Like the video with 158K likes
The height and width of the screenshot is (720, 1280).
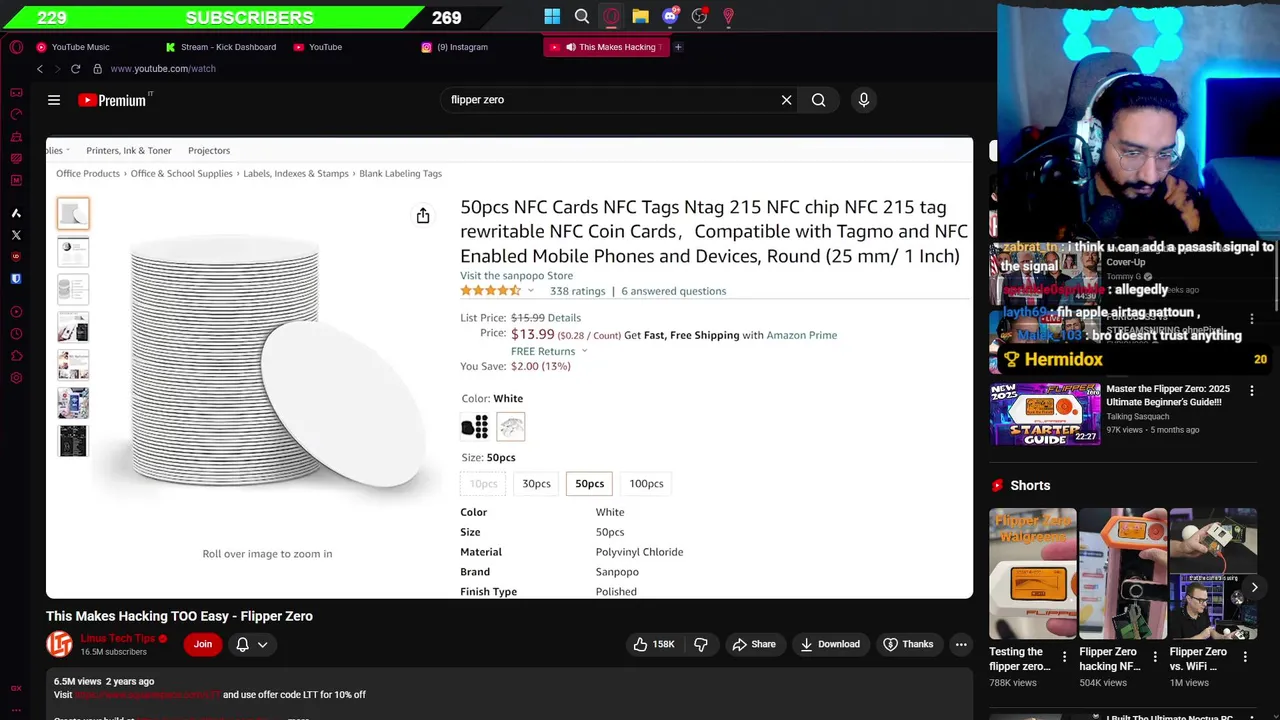(x=653, y=644)
